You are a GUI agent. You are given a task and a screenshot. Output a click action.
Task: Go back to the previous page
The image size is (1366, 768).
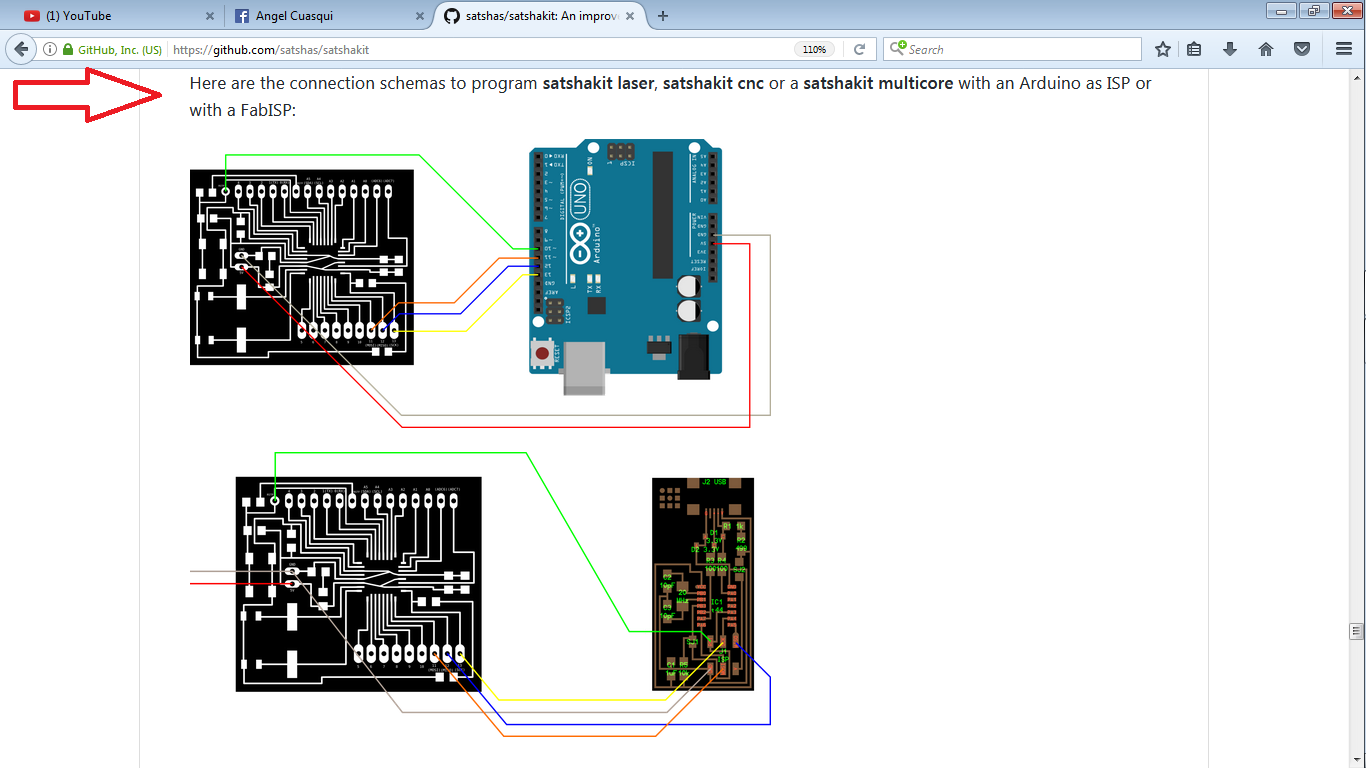pos(21,49)
